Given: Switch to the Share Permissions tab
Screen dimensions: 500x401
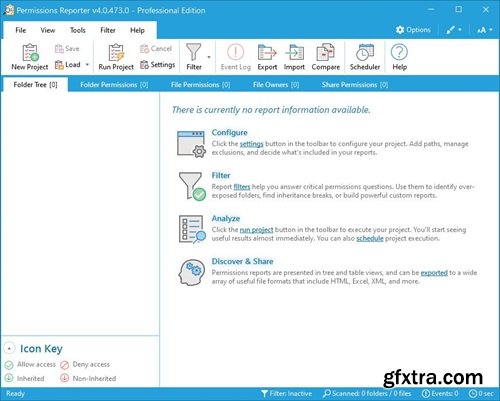Looking at the screenshot, I should coord(355,85).
